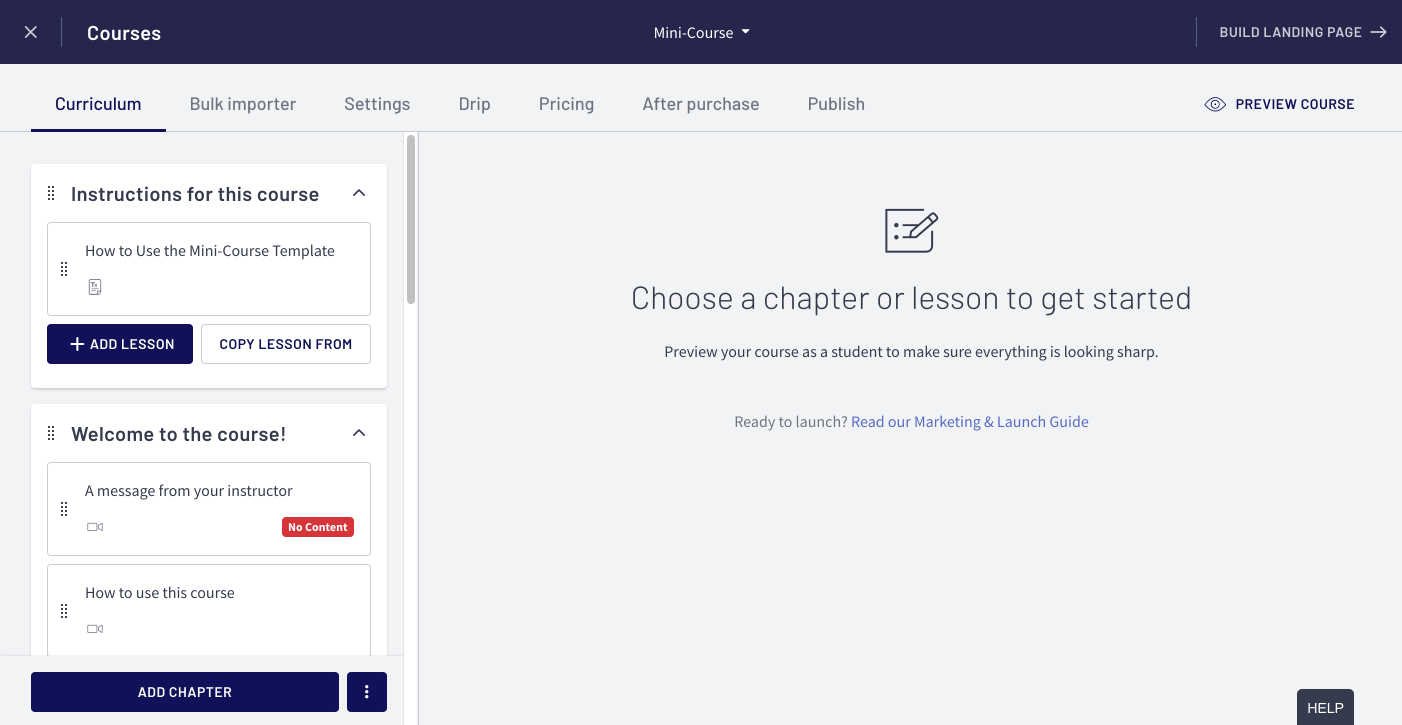Open the Mini-Course selector dropdown
Image resolution: width=1402 pixels, height=725 pixels.
click(x=702, y=32)
